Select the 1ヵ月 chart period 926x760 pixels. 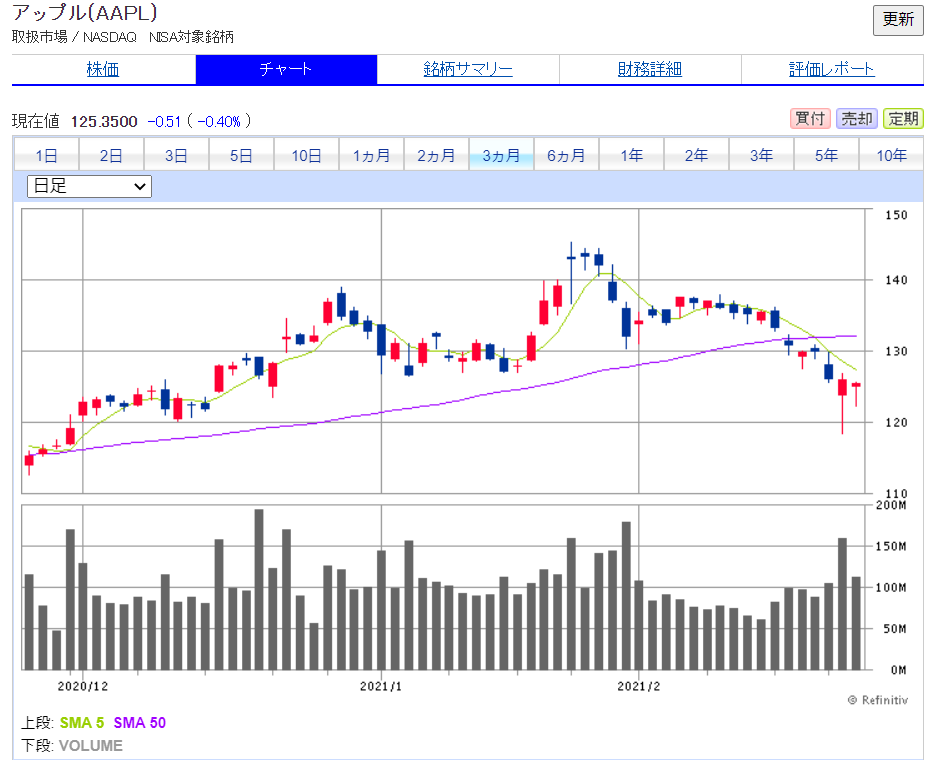(371, 155)
